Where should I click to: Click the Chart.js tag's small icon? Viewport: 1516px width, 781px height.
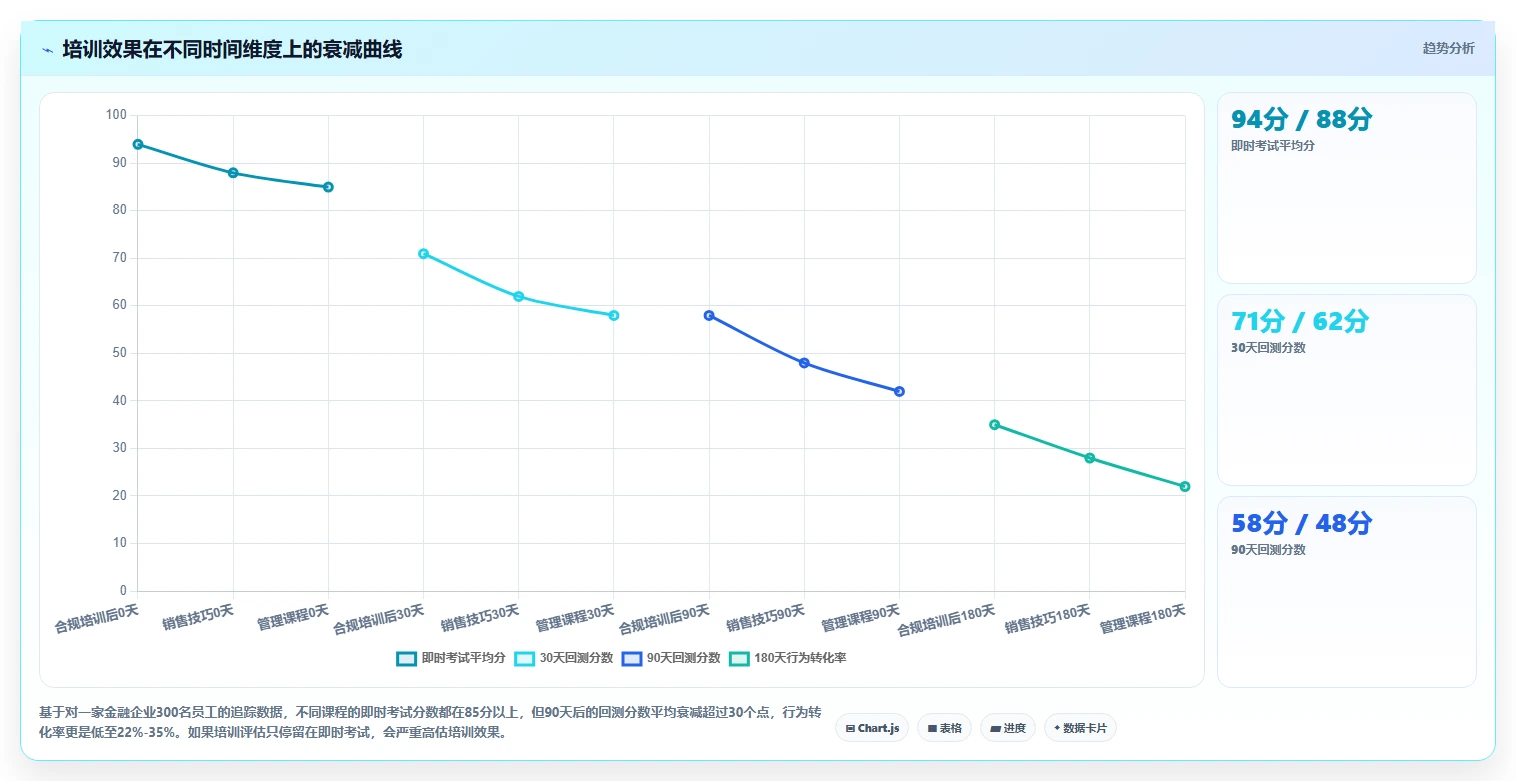coord(850,729)
